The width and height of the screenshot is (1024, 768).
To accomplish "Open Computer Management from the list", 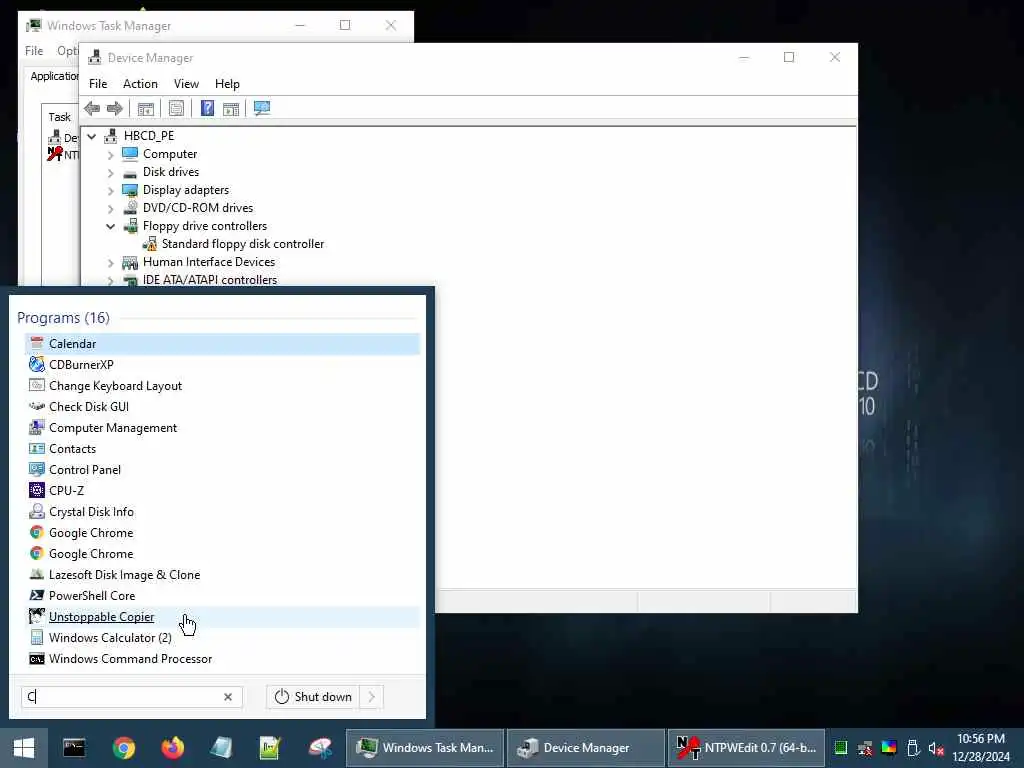I will pos(222,428).
